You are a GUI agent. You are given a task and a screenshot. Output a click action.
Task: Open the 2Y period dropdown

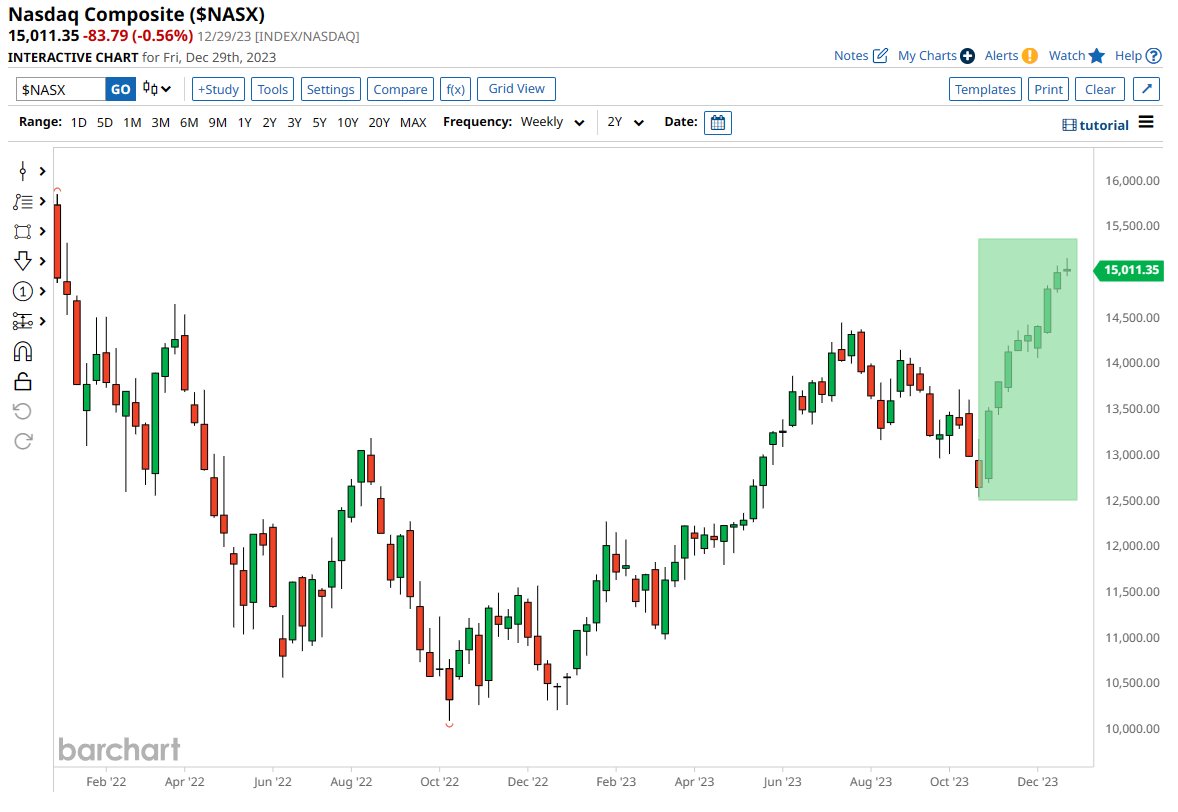pyautogui.click(x=626, y=122)
